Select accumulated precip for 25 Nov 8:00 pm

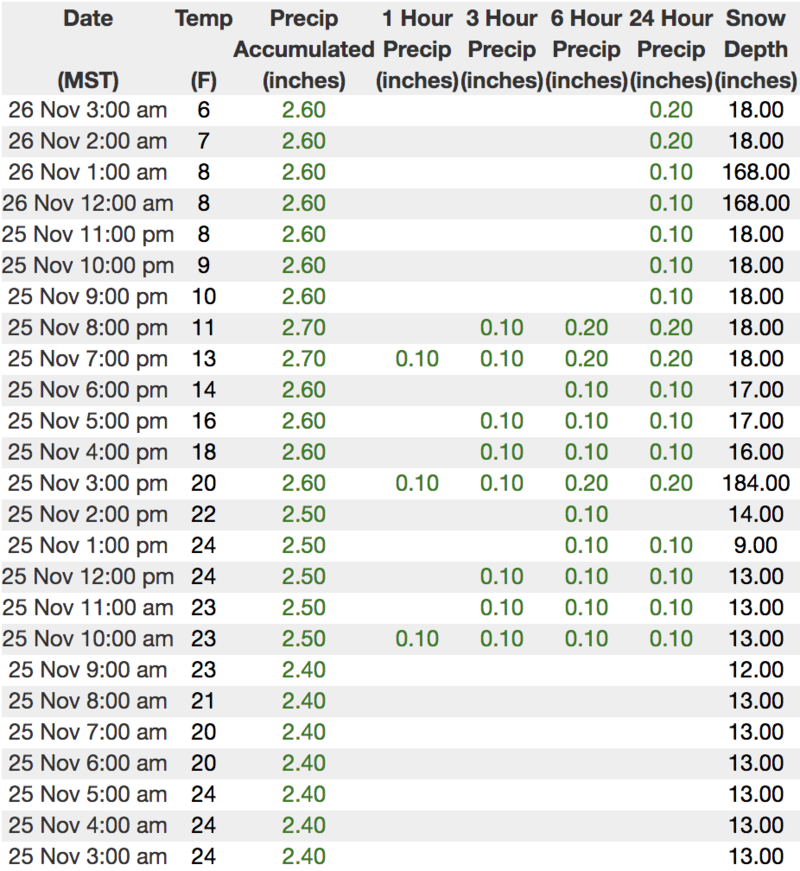303,327
